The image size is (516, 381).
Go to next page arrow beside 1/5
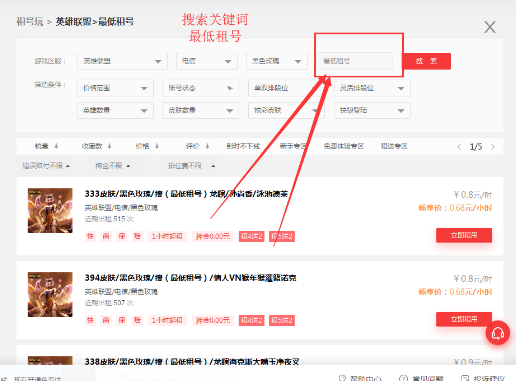tap(493, 147)
